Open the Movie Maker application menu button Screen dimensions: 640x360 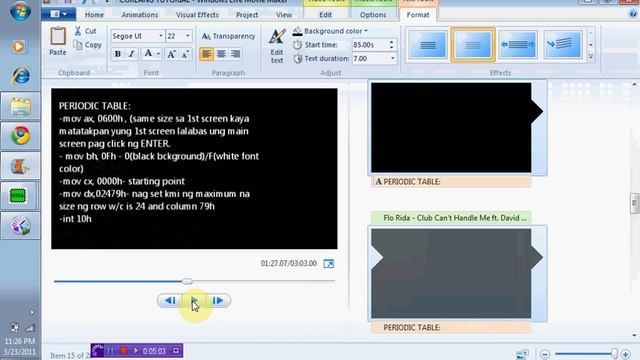pyautogui.click(x=59, y=14)
